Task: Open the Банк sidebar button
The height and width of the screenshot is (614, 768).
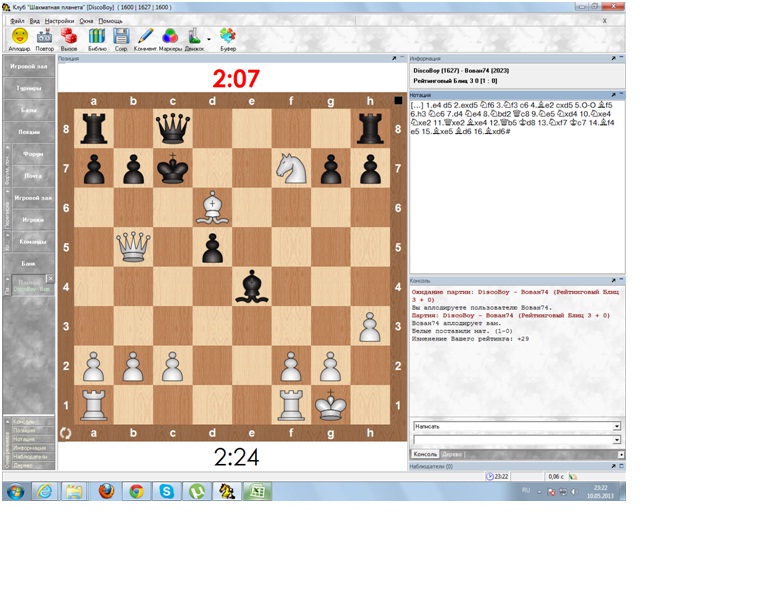Action: pyautogui.click(x=29, y=263)
